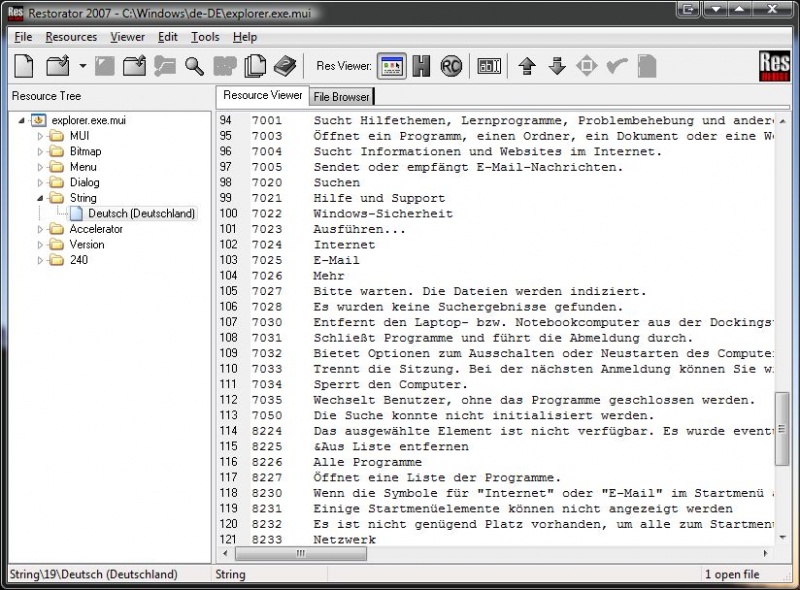Select the default Res Viewer mode icon
This screenshot has height=590, width=800.
click(392, 66)
